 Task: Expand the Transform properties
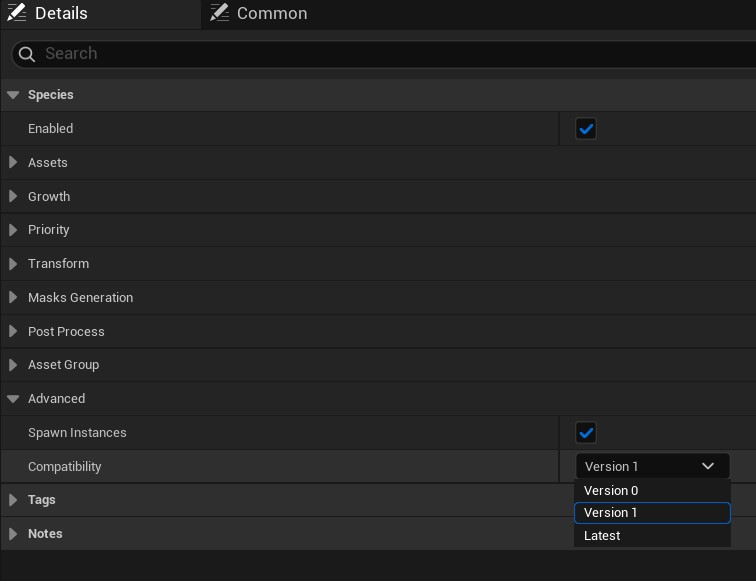point(13,264)
